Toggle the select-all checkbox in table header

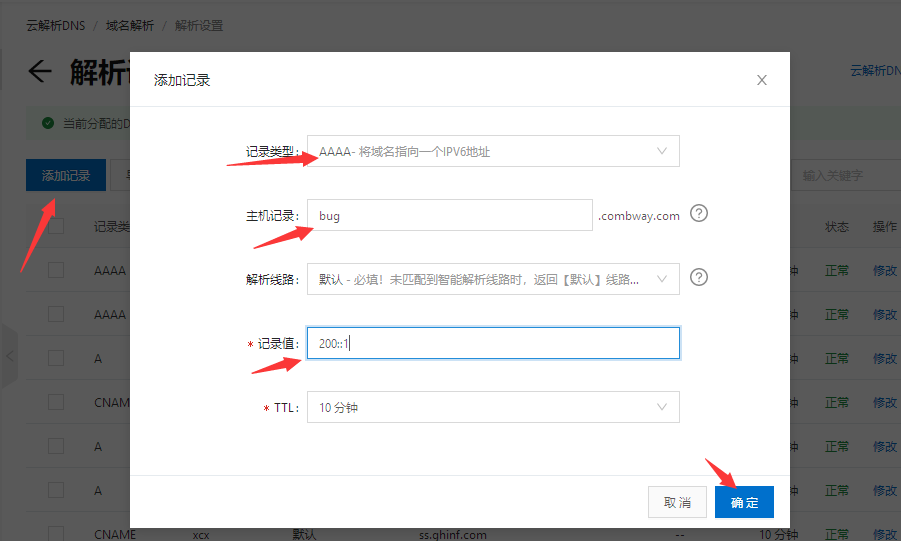56,227
